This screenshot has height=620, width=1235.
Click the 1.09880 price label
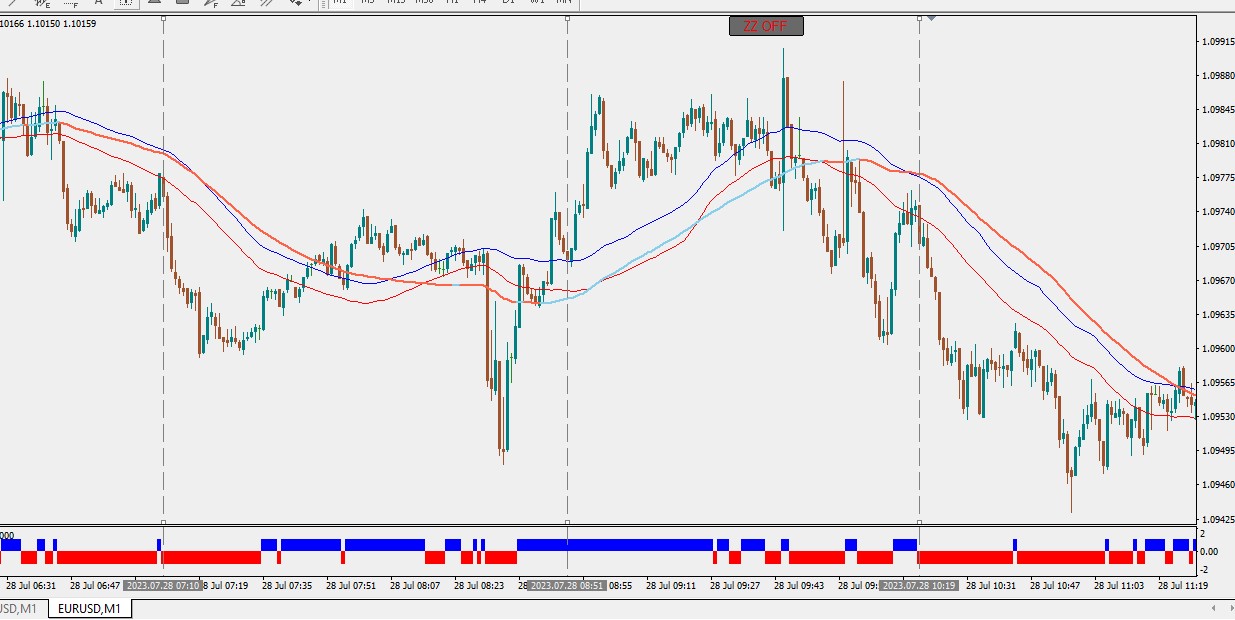click(1216, 75)
